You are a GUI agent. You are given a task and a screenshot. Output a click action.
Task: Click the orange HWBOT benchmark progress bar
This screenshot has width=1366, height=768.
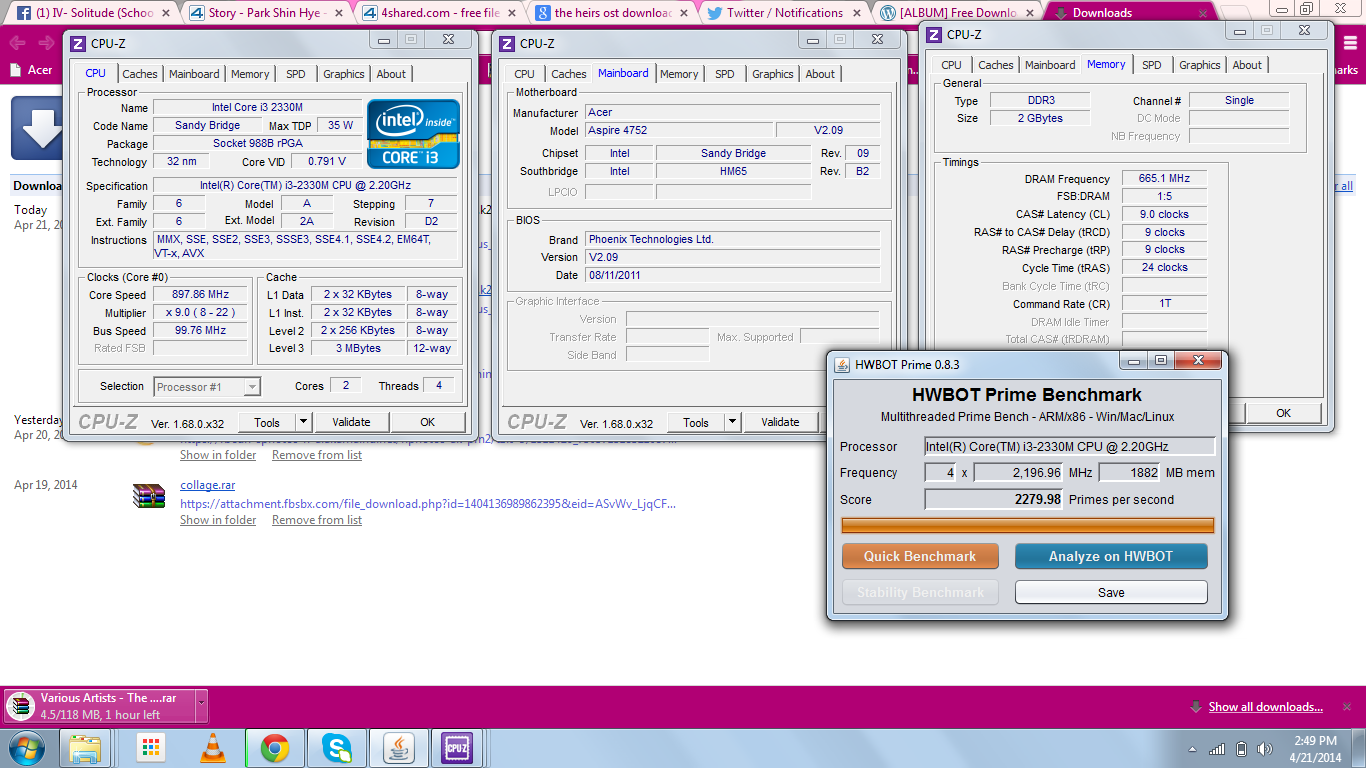1028,525
